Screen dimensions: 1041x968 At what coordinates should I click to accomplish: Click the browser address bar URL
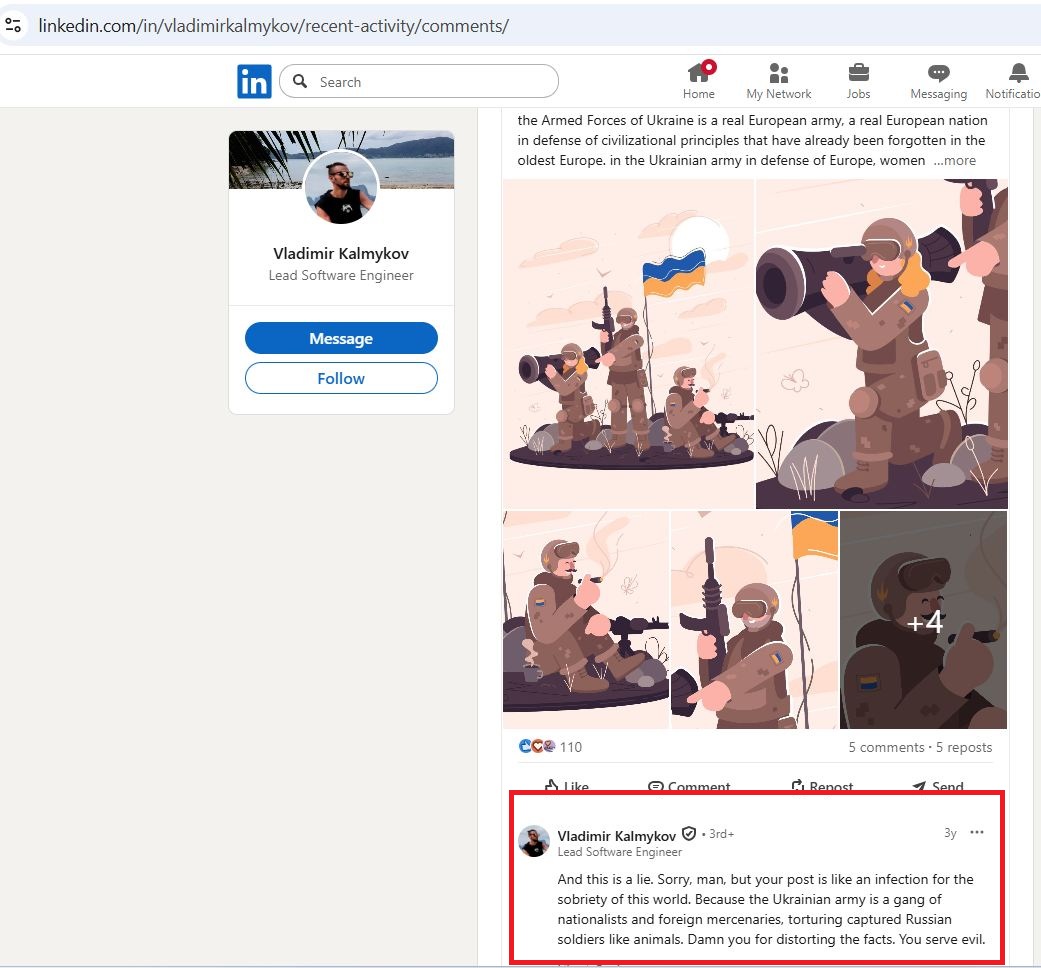(x=273, y=26)
